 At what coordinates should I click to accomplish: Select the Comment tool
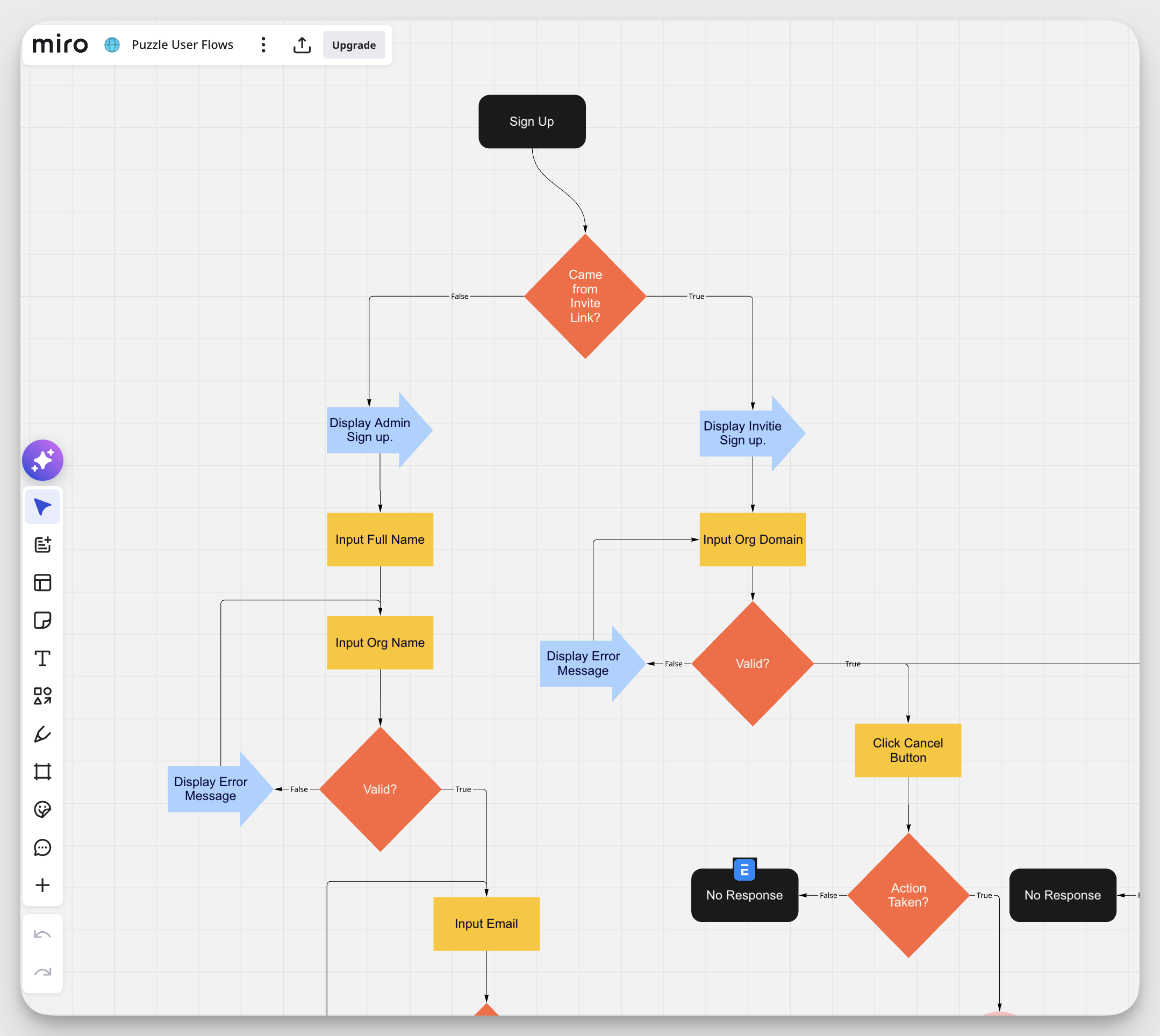pyautogui.click(x=42, y=847)
